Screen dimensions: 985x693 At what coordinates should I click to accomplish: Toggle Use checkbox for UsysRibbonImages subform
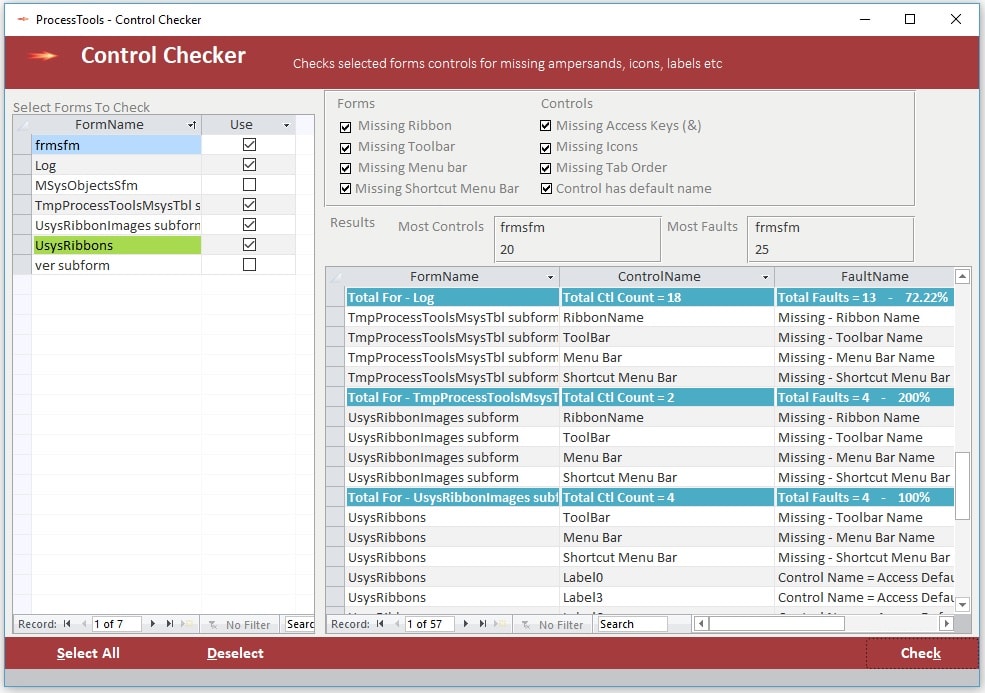pos(249,225)
